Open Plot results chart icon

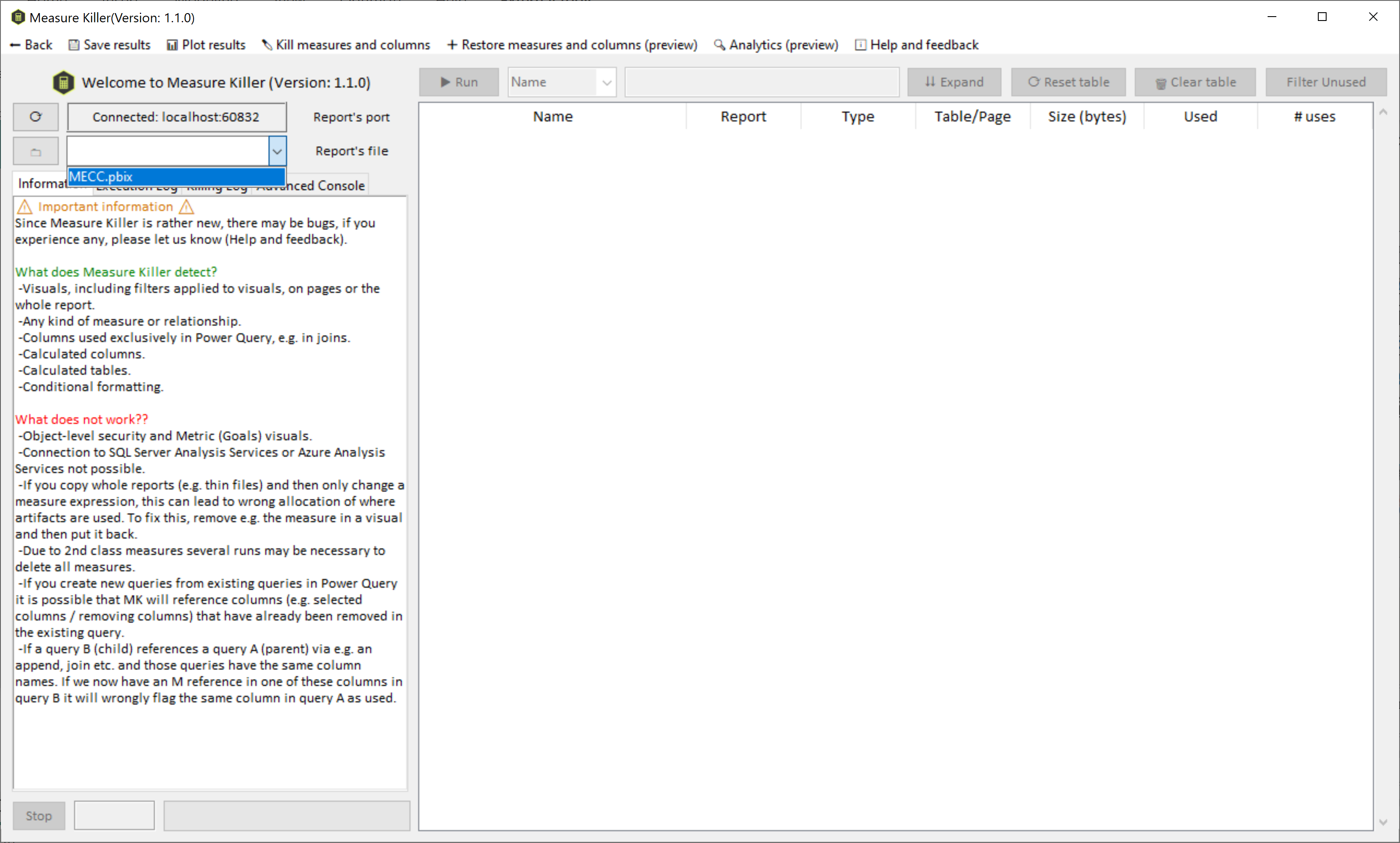[x=172, y=44]
